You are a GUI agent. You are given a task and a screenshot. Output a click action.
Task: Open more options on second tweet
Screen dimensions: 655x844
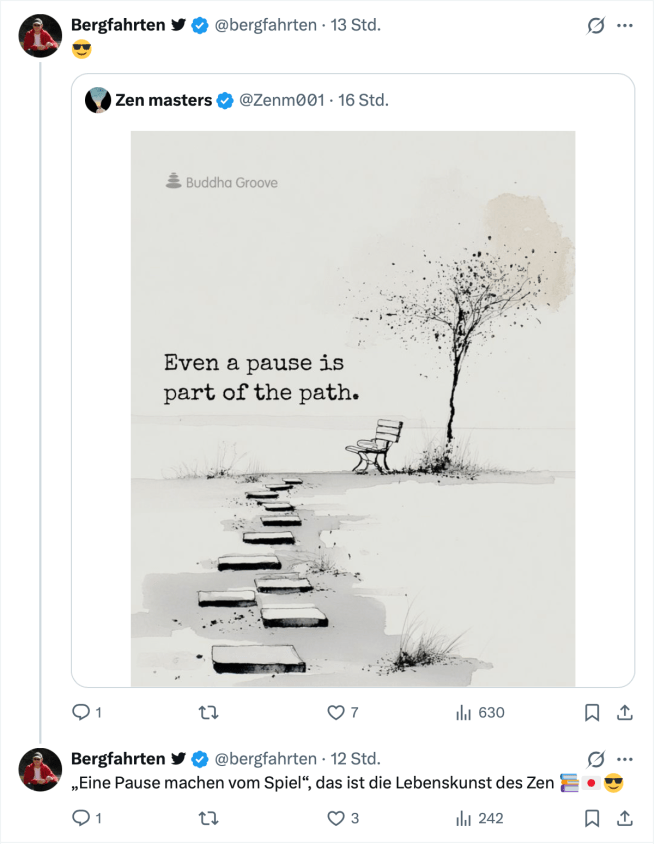tap(626, 759)
